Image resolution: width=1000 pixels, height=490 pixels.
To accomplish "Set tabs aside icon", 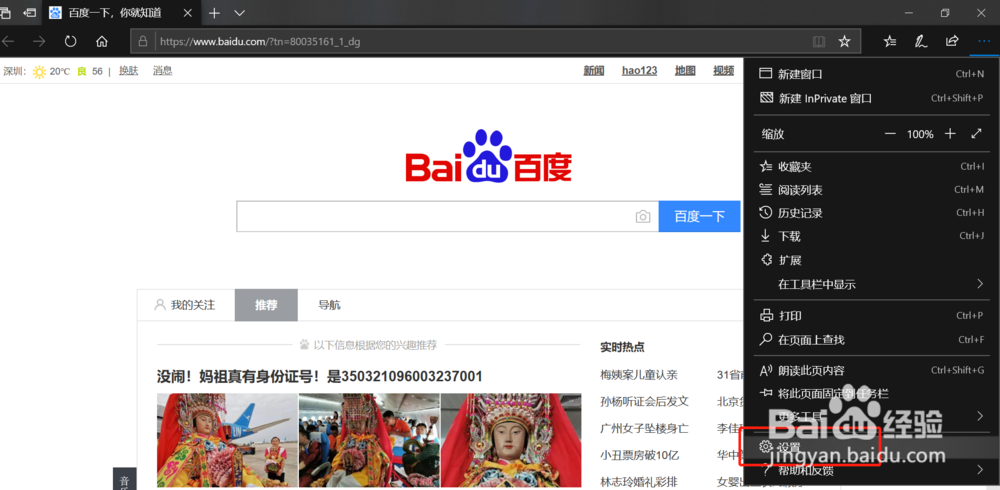I will (x=29, y=13).
